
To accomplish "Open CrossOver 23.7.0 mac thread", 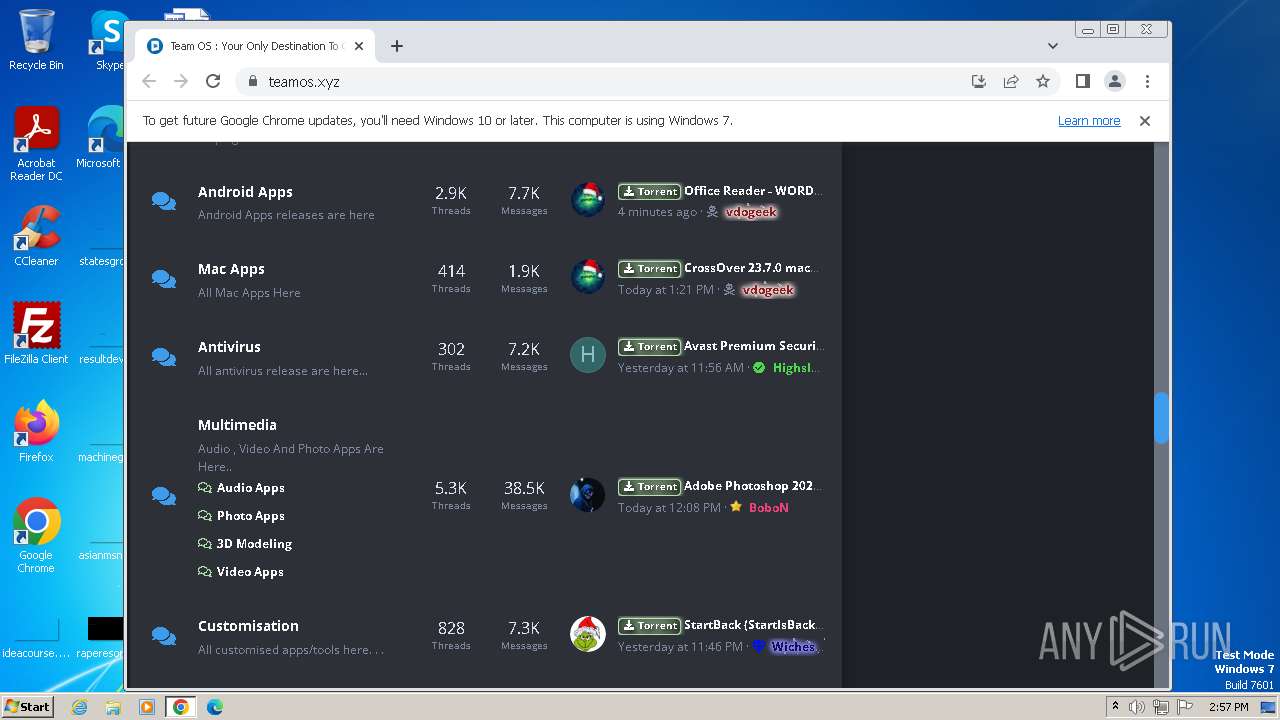I will 751,268.
